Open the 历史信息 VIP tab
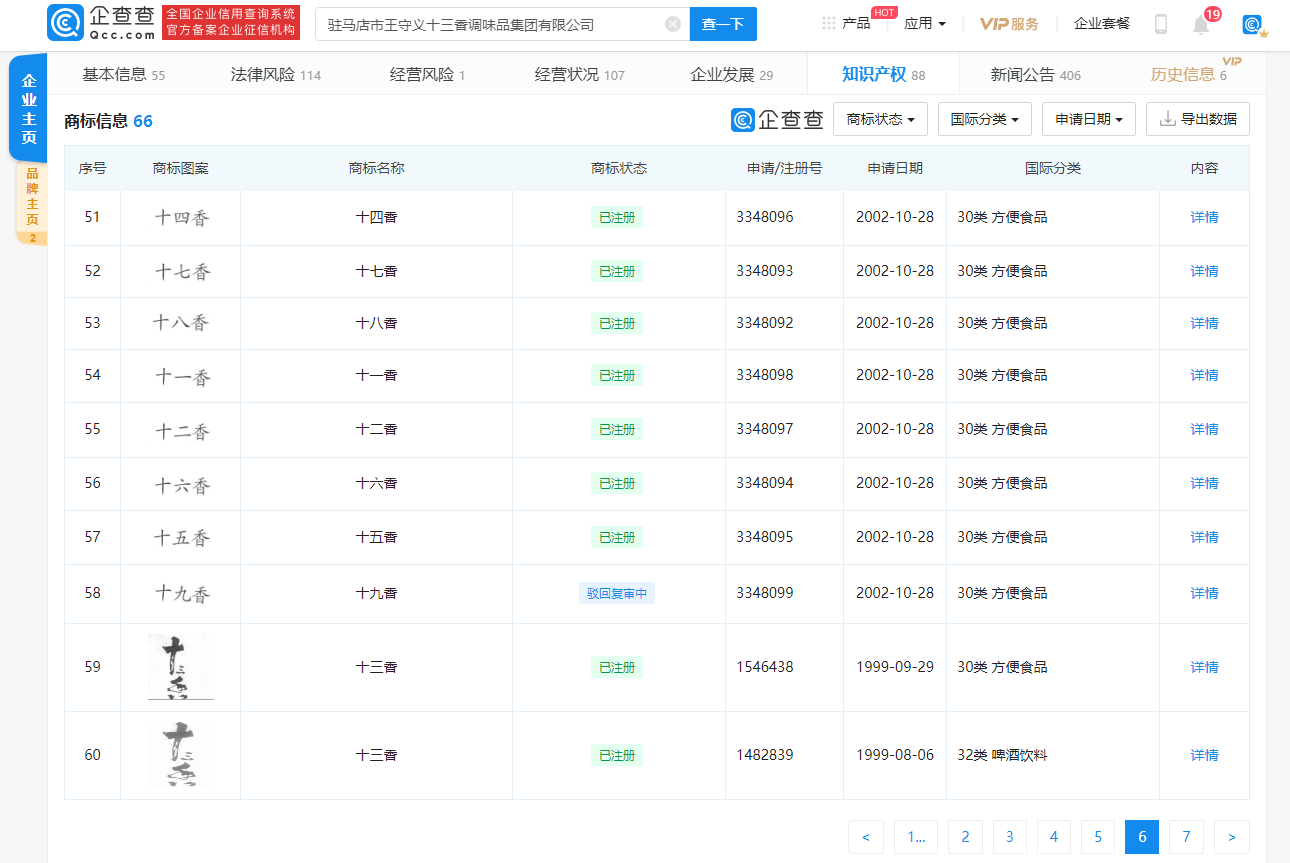The width and height of the screenshot is (1290, 863). pos(1189,74)
